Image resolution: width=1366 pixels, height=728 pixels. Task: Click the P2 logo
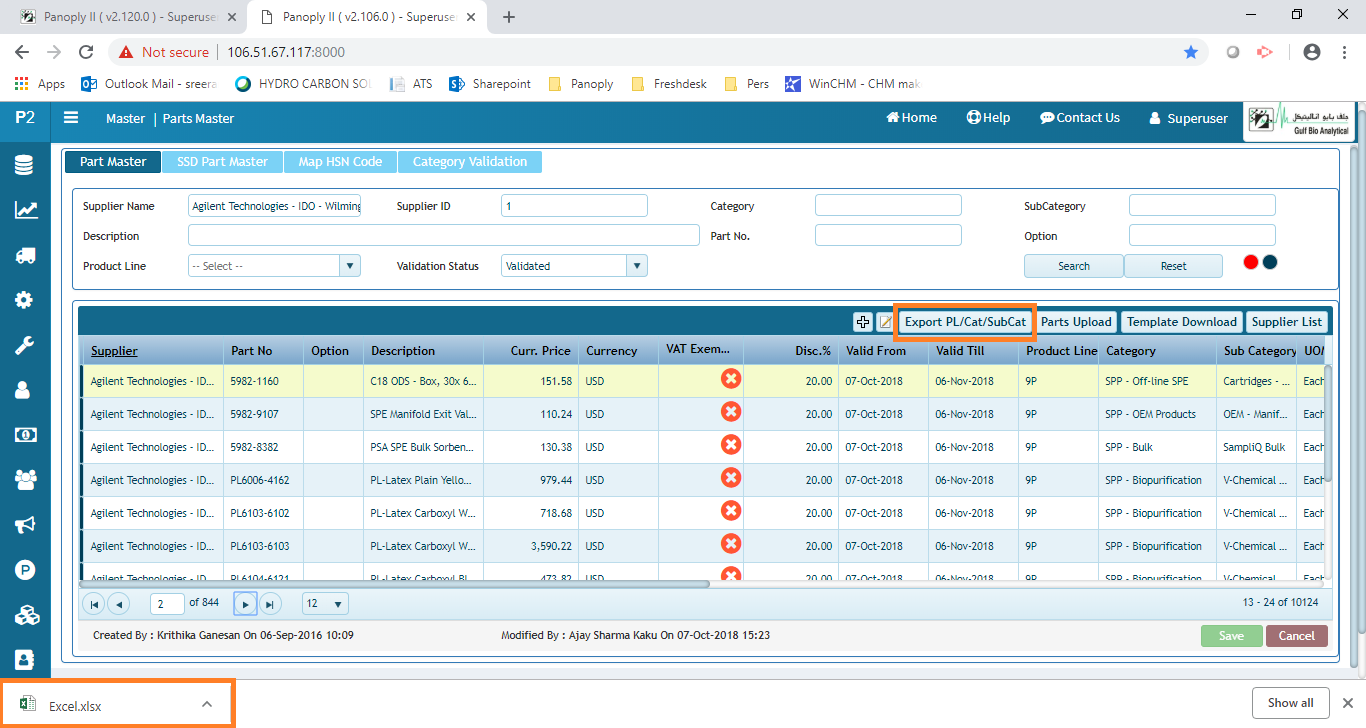[25, 117]
